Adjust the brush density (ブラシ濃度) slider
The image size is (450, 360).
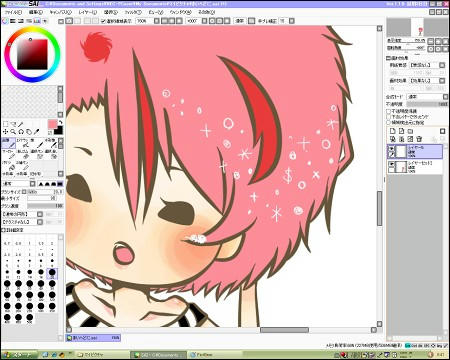(x=45, y=206)
